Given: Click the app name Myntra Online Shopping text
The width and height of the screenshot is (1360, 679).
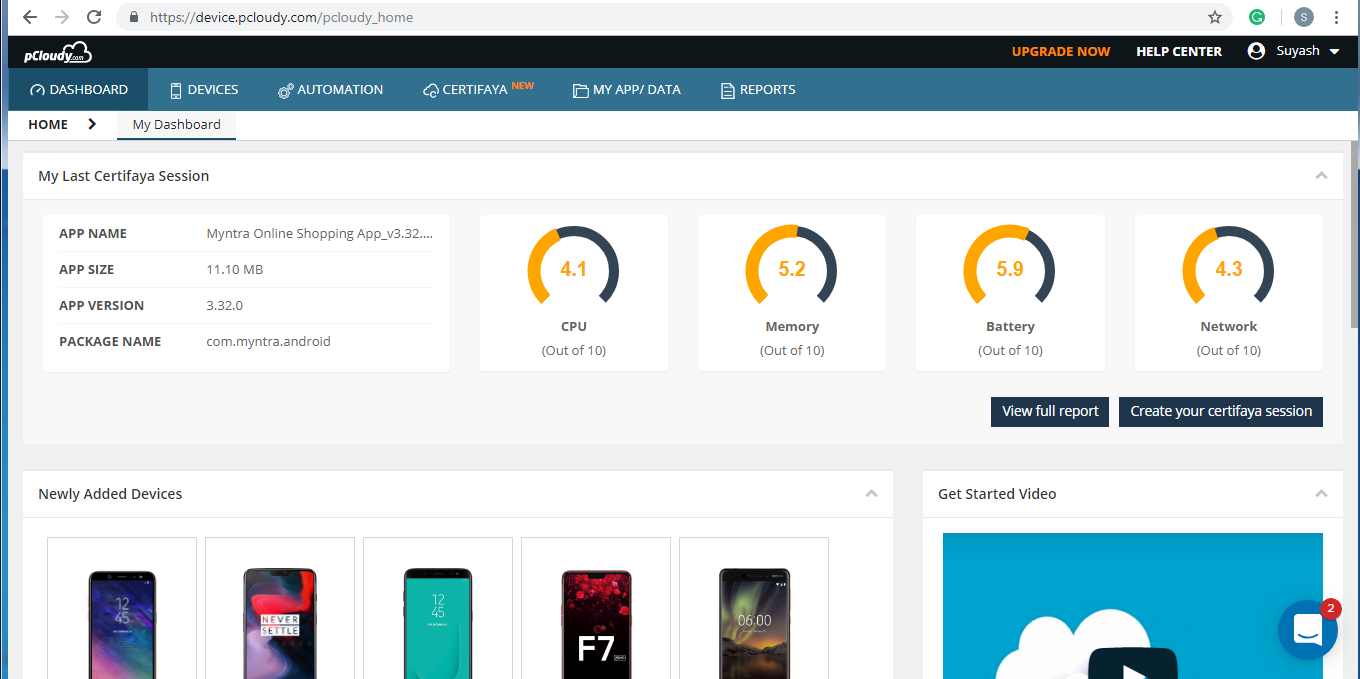Looking at the screenshot, I should [320, 234].
